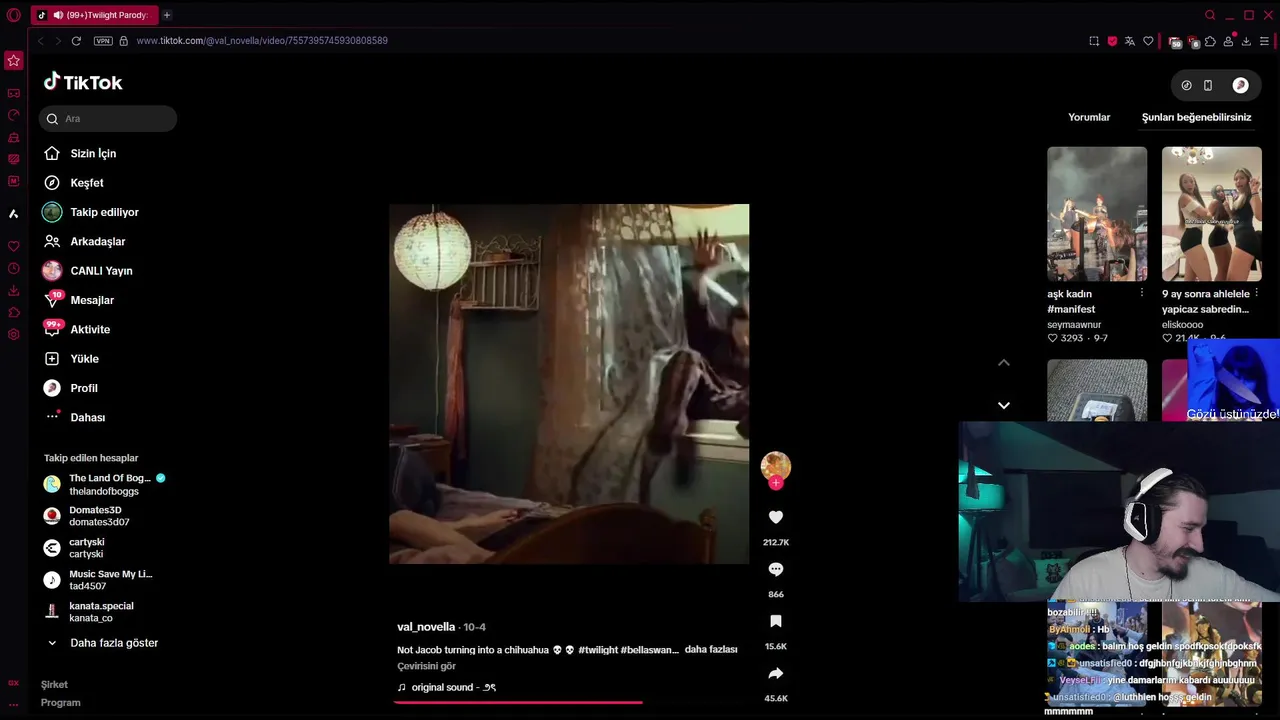Open the Sizin İçin feed
This screenshot has width=1280, height=720.
80,154
